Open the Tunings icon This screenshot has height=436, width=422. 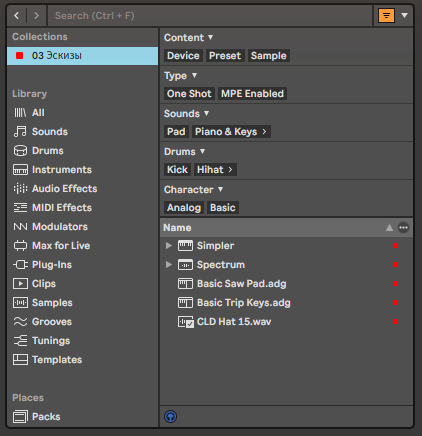20,341
